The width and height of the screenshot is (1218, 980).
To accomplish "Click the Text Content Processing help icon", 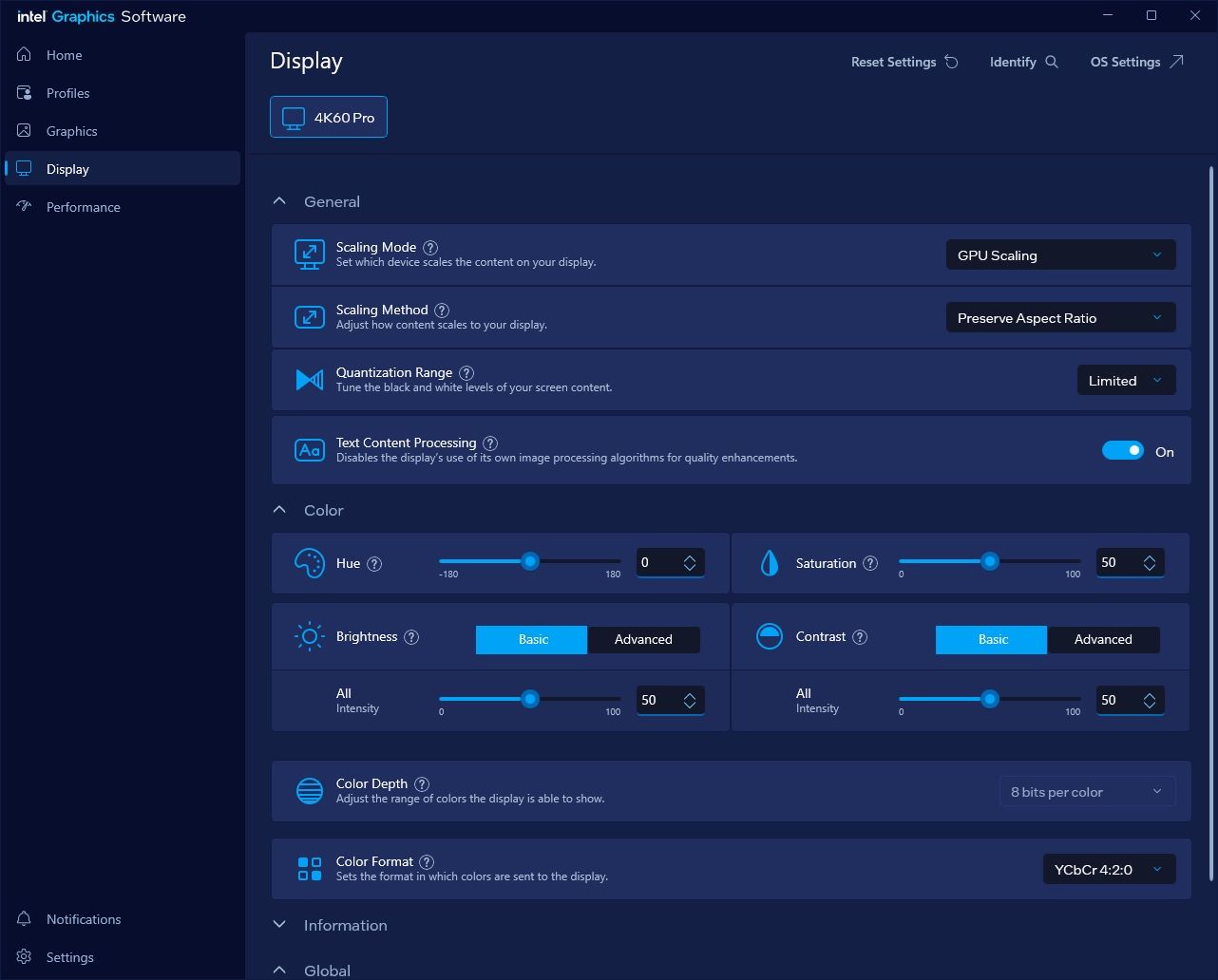I will 490,443.
